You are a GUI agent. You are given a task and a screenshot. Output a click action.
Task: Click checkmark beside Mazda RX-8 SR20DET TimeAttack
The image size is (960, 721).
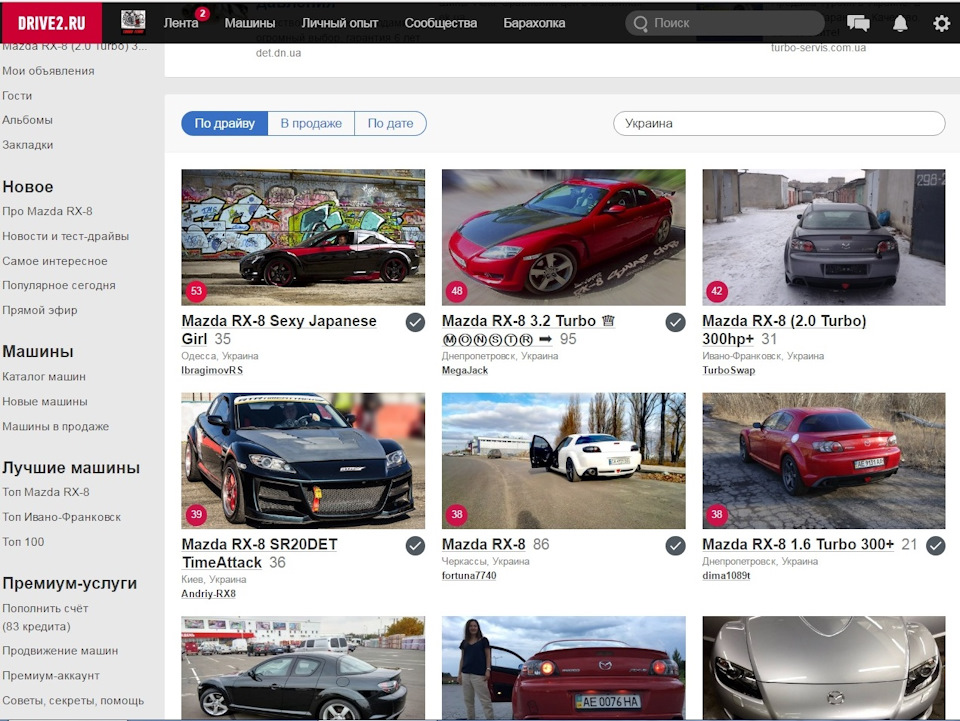point(415,545)
